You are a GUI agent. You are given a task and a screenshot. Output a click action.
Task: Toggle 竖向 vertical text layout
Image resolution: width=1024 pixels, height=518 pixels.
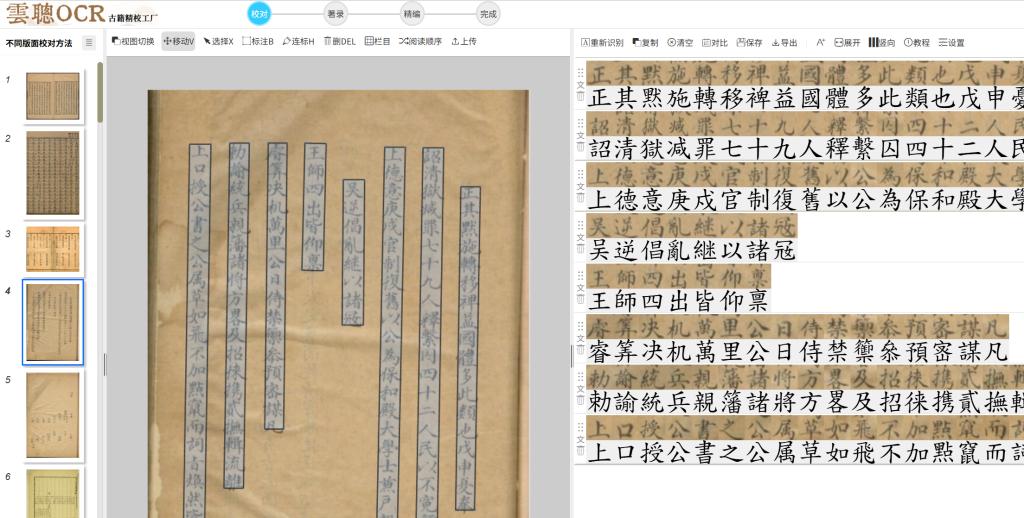[x=882, y=42]
